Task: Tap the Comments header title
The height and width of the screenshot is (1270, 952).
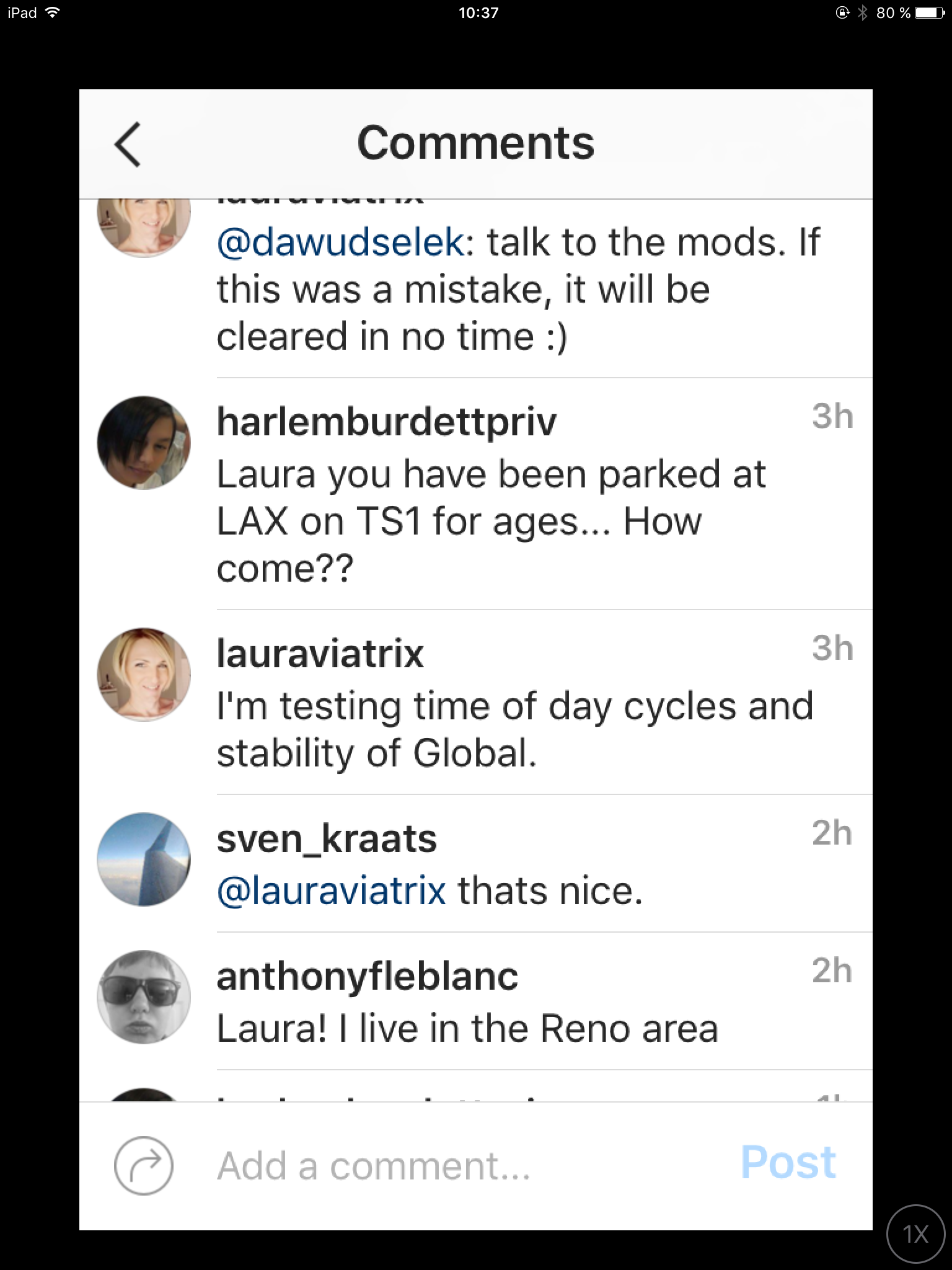Action: (x=475, y=143)
